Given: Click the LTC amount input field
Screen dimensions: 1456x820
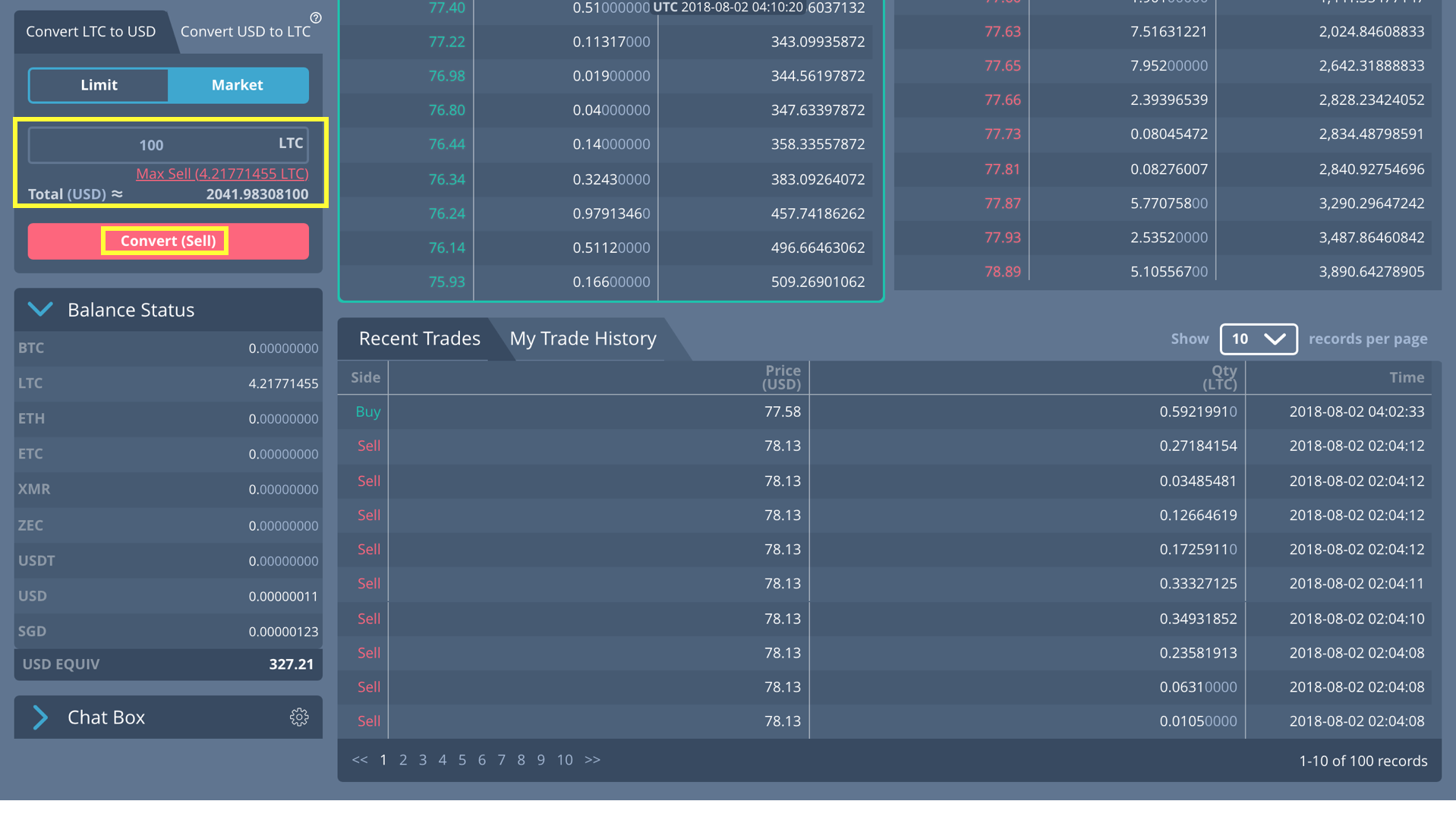Looking at the screenshot, I should [x=152, y=145].
